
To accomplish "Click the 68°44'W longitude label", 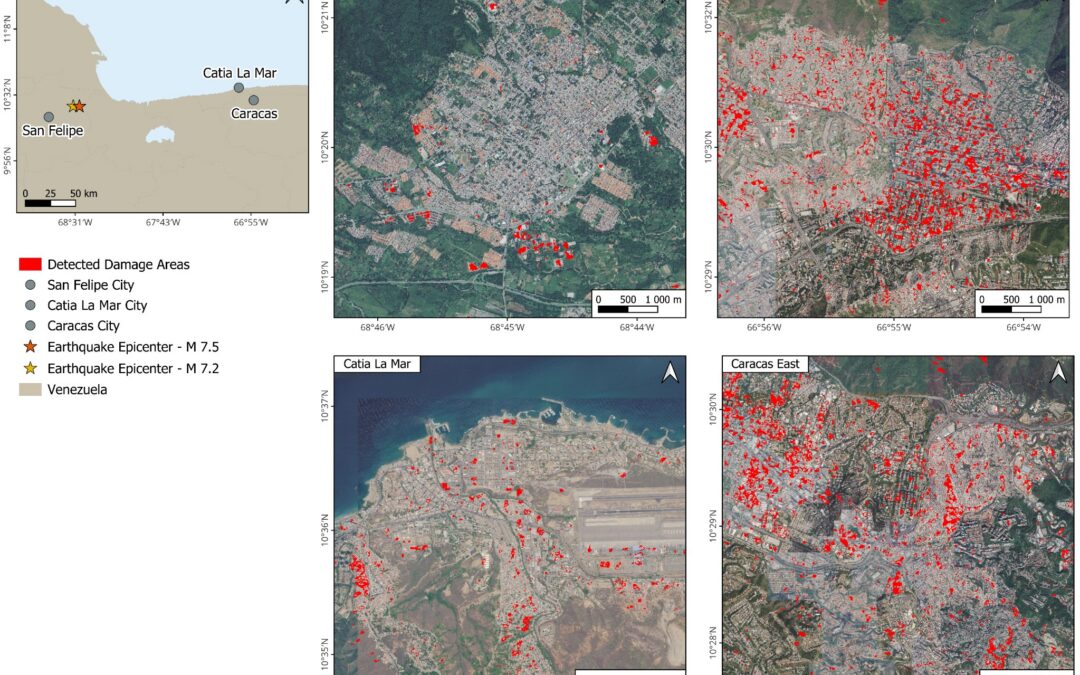I will pyautogui.click(x=636, y=327).
